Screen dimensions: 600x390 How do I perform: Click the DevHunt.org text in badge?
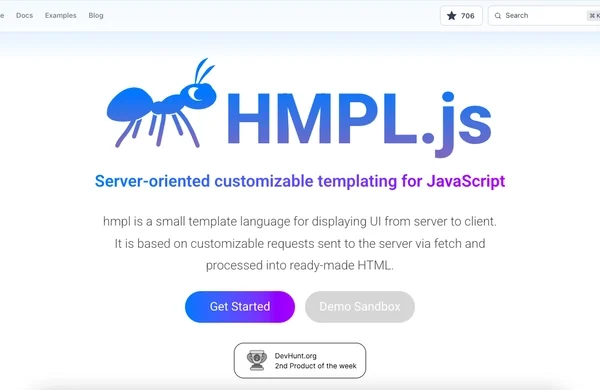pos(295,356)
